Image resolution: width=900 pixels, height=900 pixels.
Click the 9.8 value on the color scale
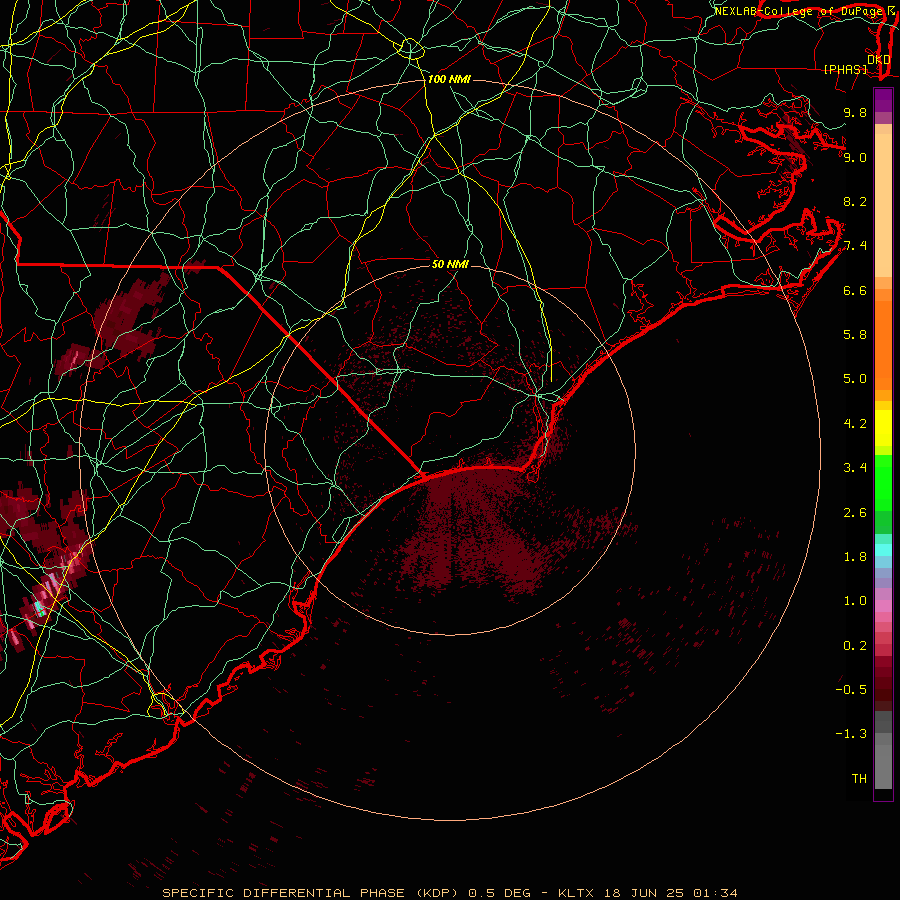click(x=855, y=112)
